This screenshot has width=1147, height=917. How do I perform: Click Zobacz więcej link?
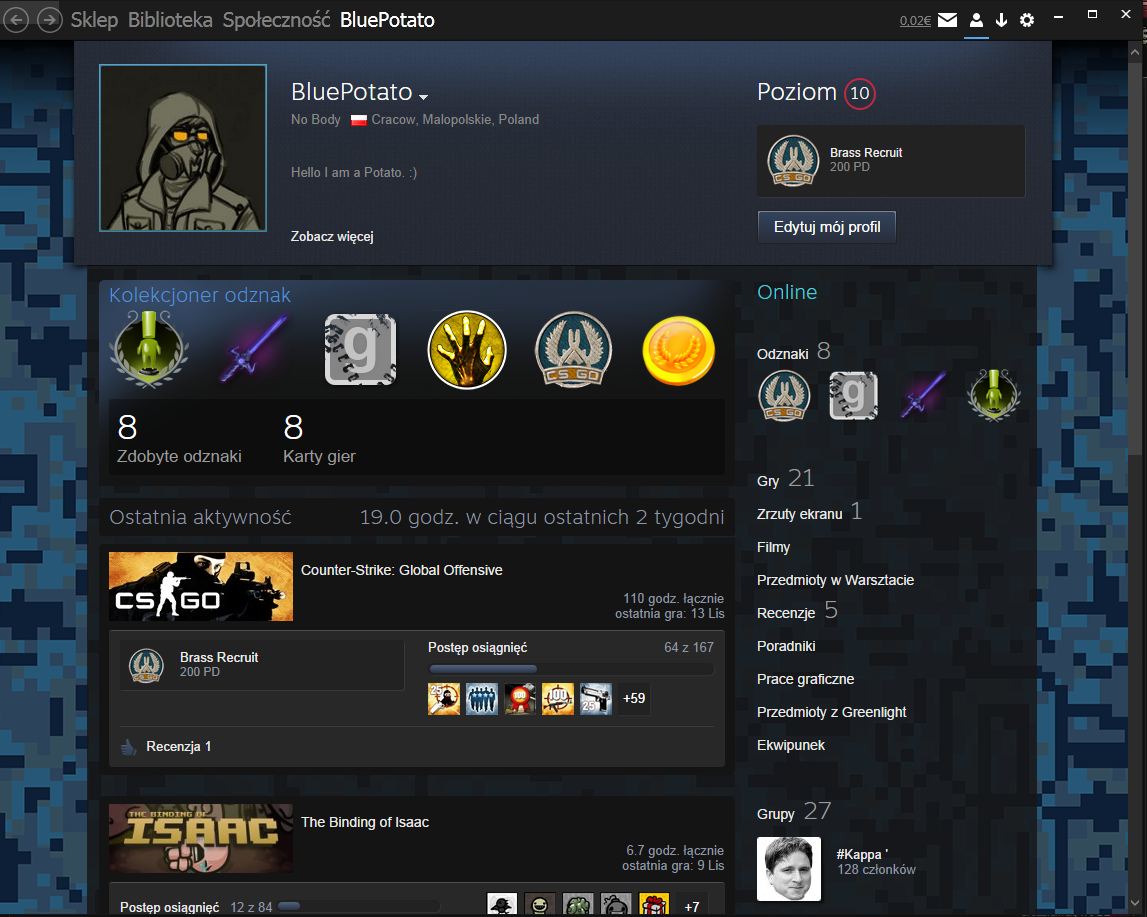332,236
